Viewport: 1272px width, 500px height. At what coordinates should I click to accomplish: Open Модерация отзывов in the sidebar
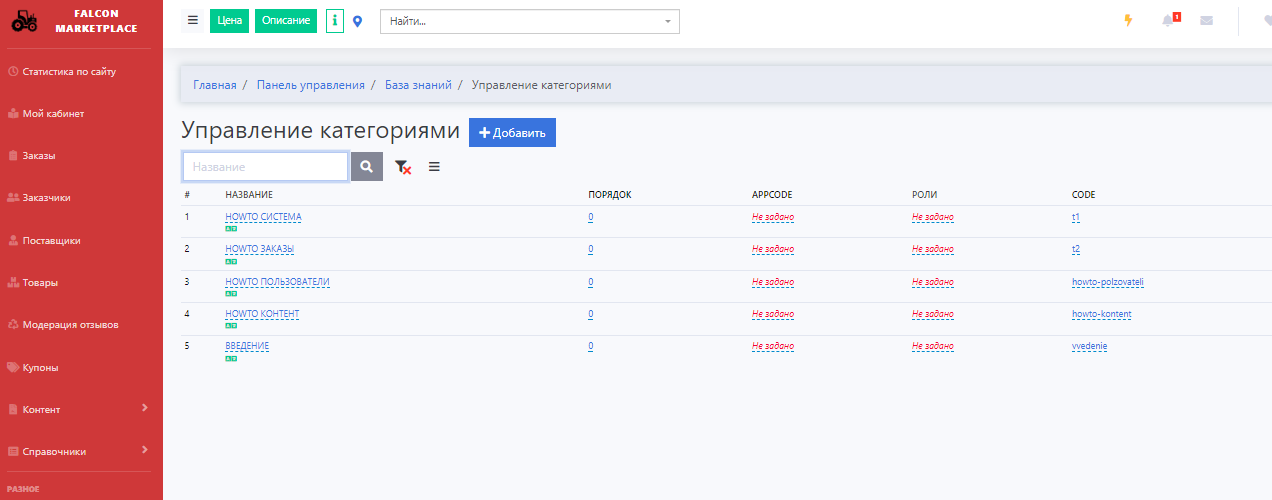click(x=70, y=325)
